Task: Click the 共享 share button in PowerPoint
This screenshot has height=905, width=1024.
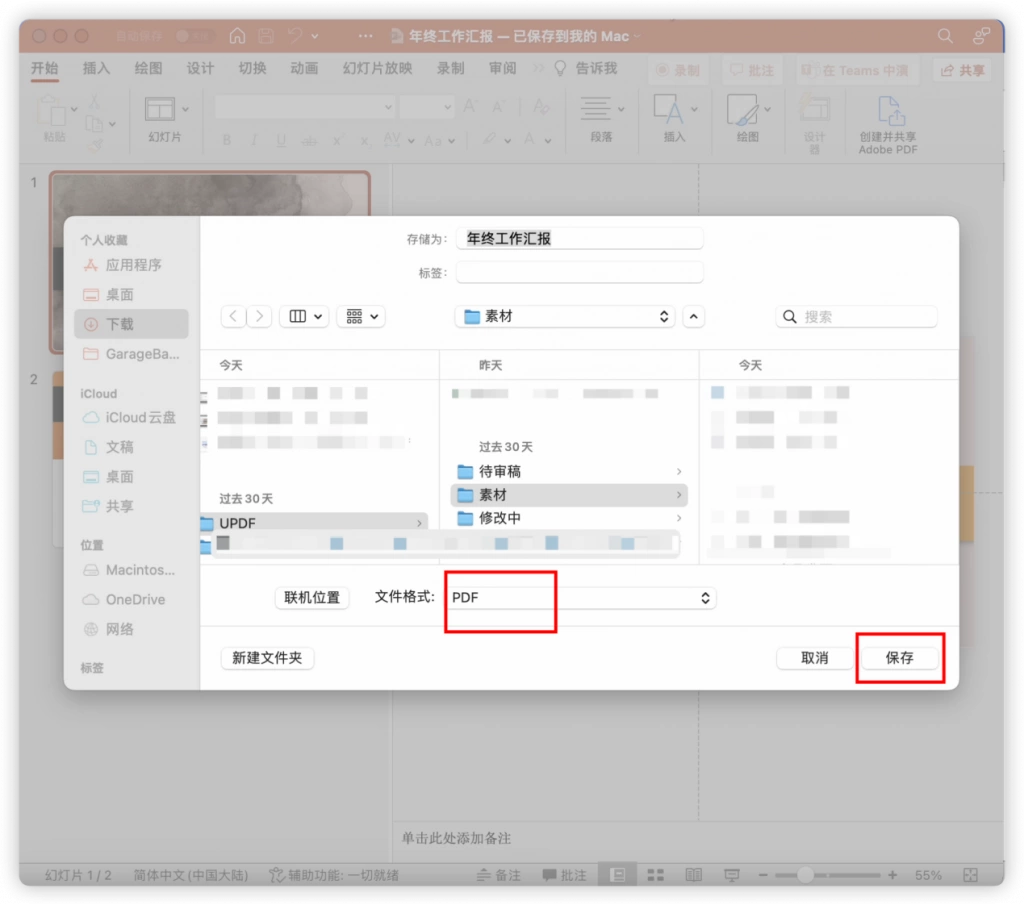Action: (963, 71)
